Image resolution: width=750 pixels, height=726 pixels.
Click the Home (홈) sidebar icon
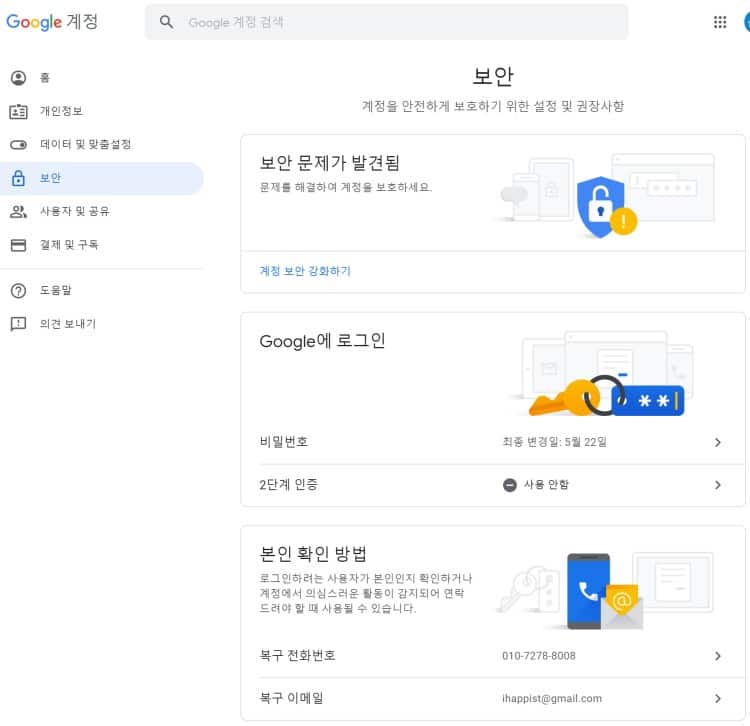(x=18, y=78)
